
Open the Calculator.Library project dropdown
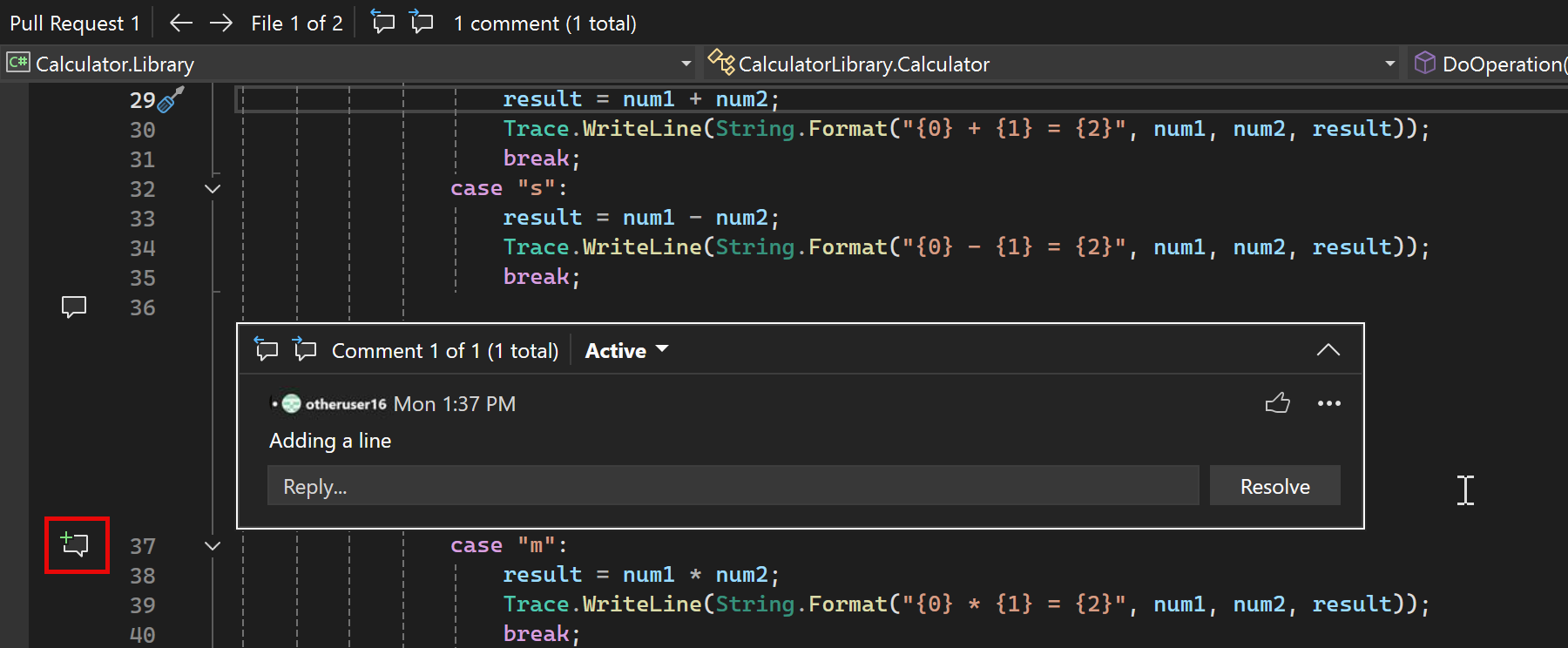pos(686,64)
